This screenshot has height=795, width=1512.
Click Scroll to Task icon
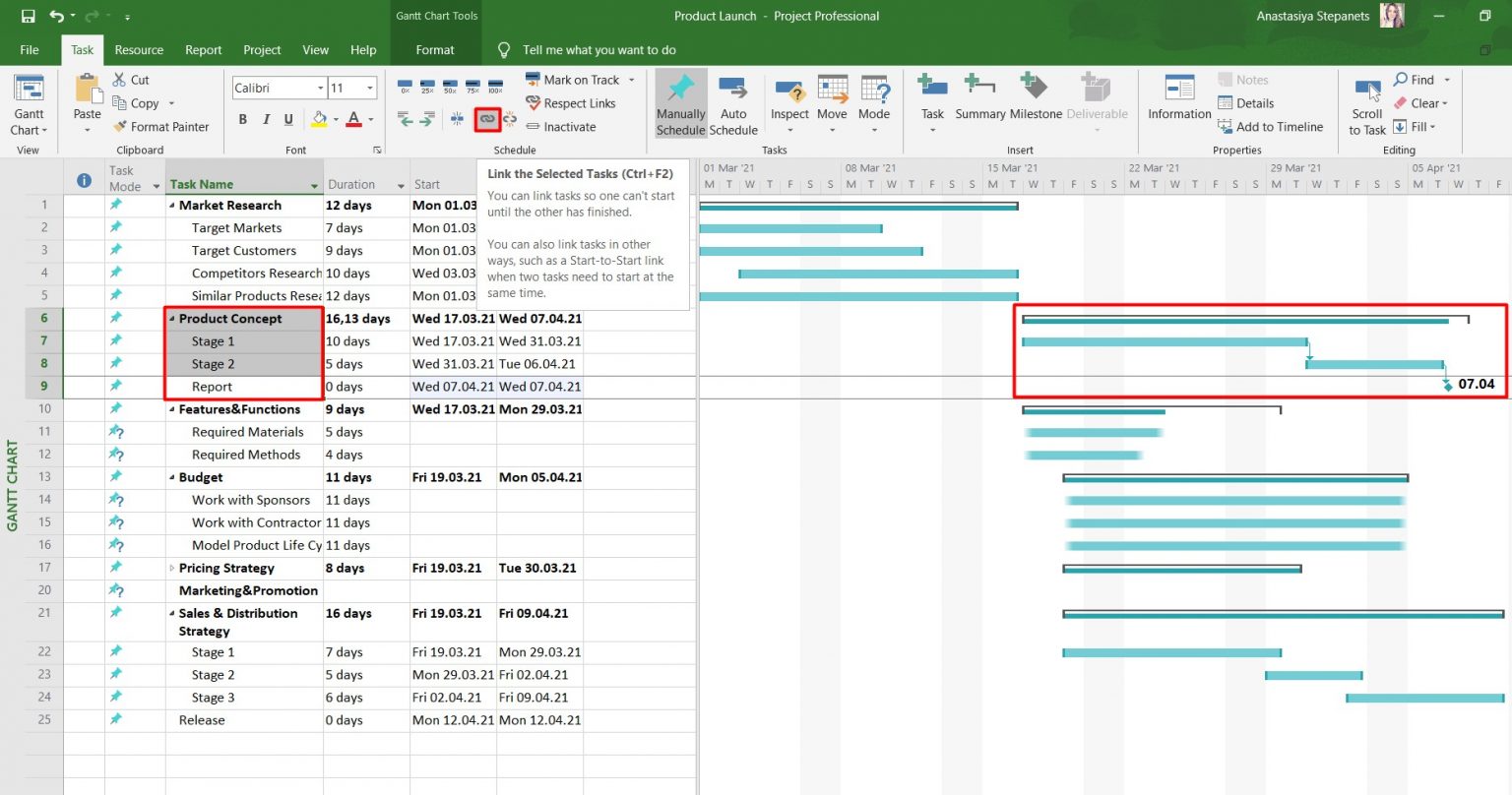[x=1366, y=103]
